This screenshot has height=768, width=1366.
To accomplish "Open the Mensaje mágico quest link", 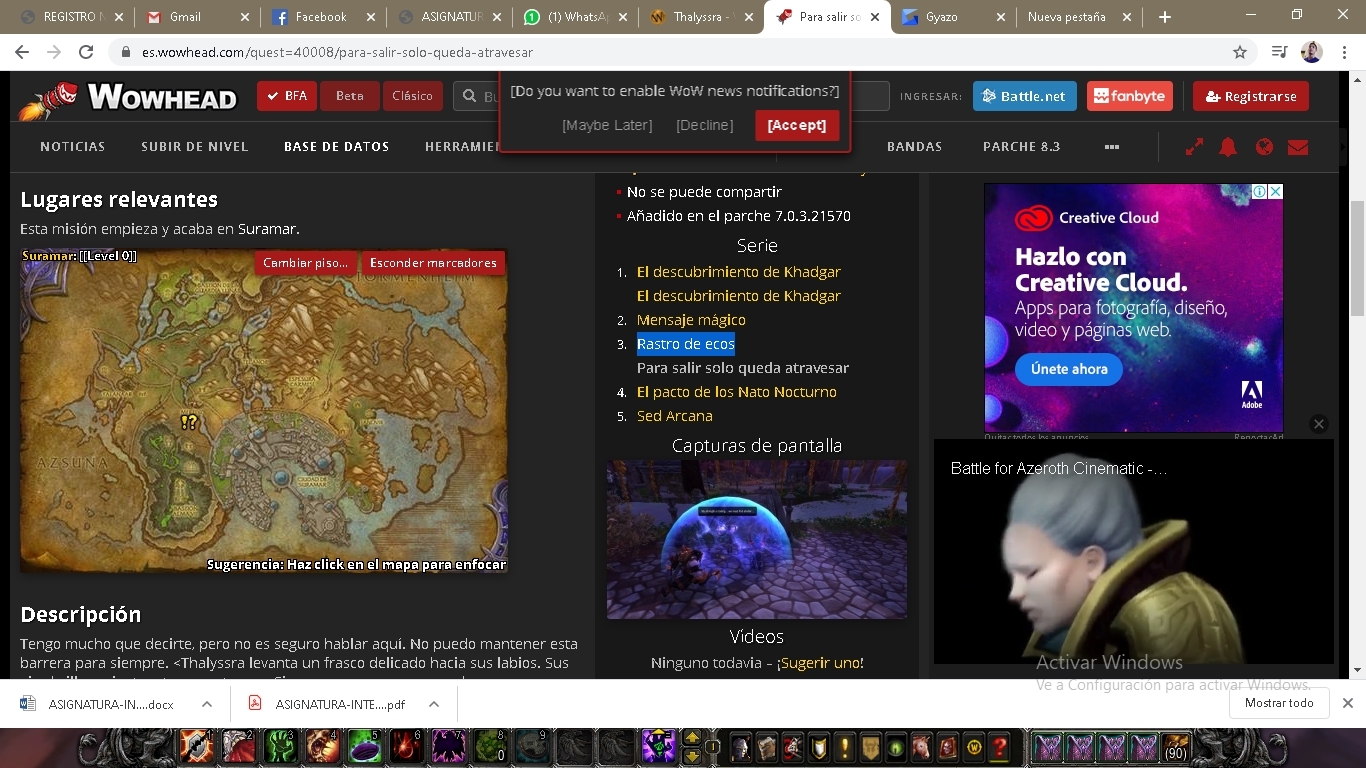I will point(691,320).
